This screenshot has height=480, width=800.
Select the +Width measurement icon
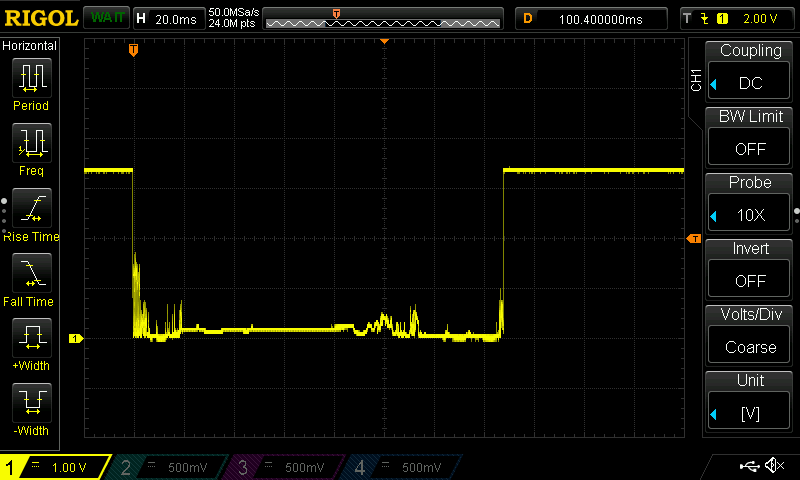(32, 338)
